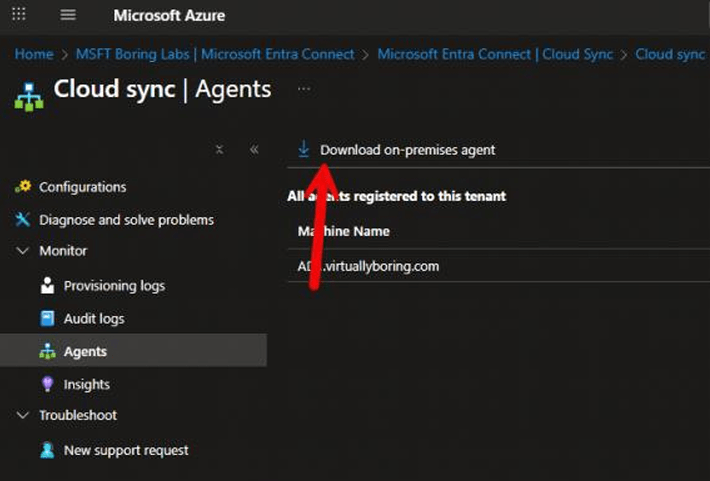Open Provisioning logs page
Screen dimensions: 710x481
114,286
